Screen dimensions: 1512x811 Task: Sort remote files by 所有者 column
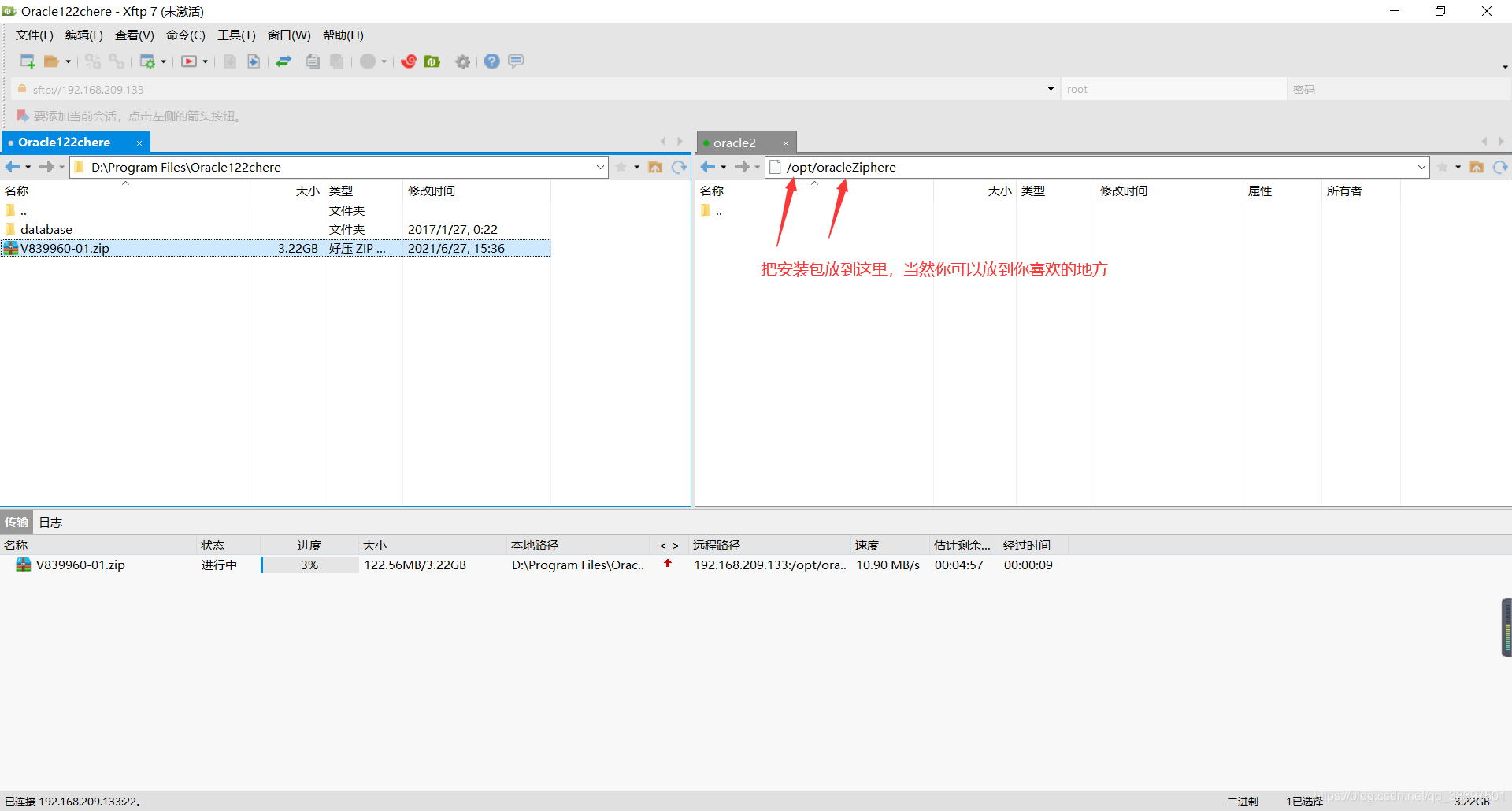[1361, 191]
